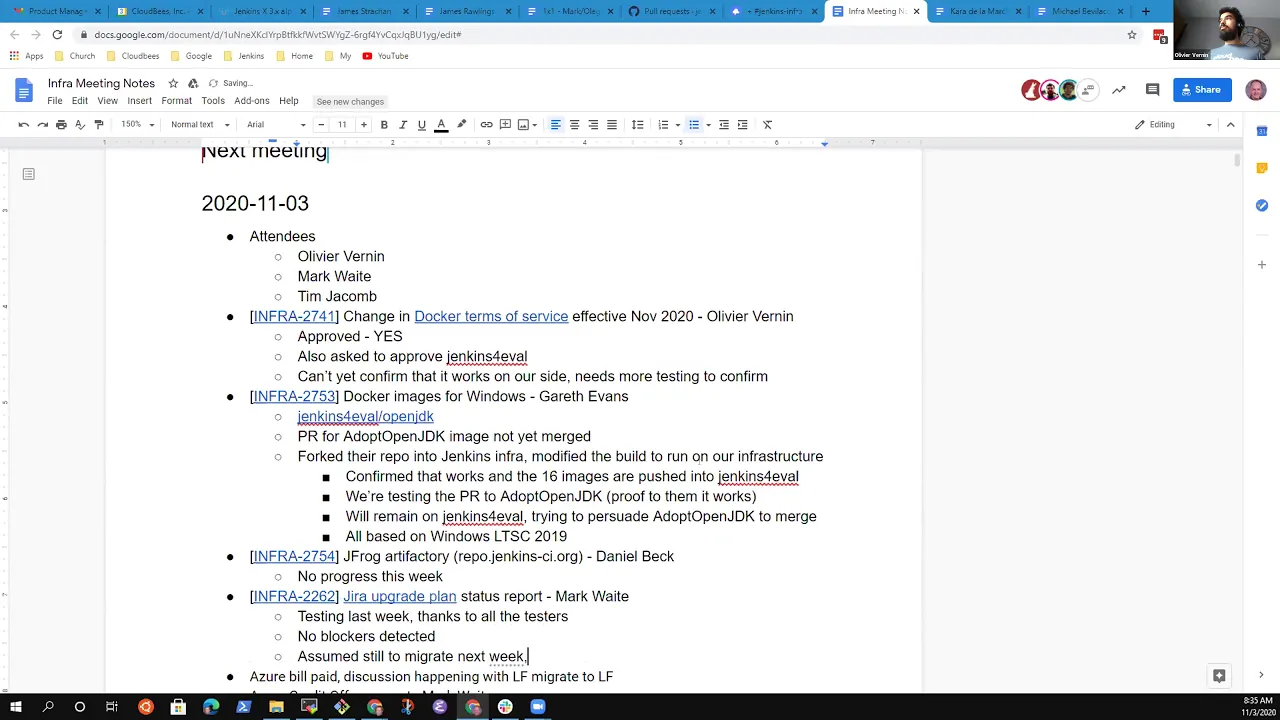The image size is (1280, 720).
Task: Set center text alignment
Action: click(x=574, y=125)
